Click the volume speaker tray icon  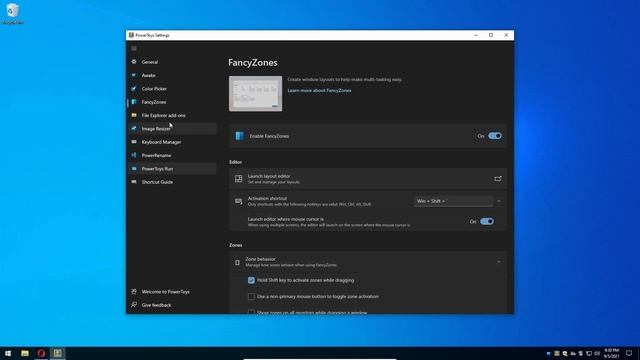click(x=597, y=353)
